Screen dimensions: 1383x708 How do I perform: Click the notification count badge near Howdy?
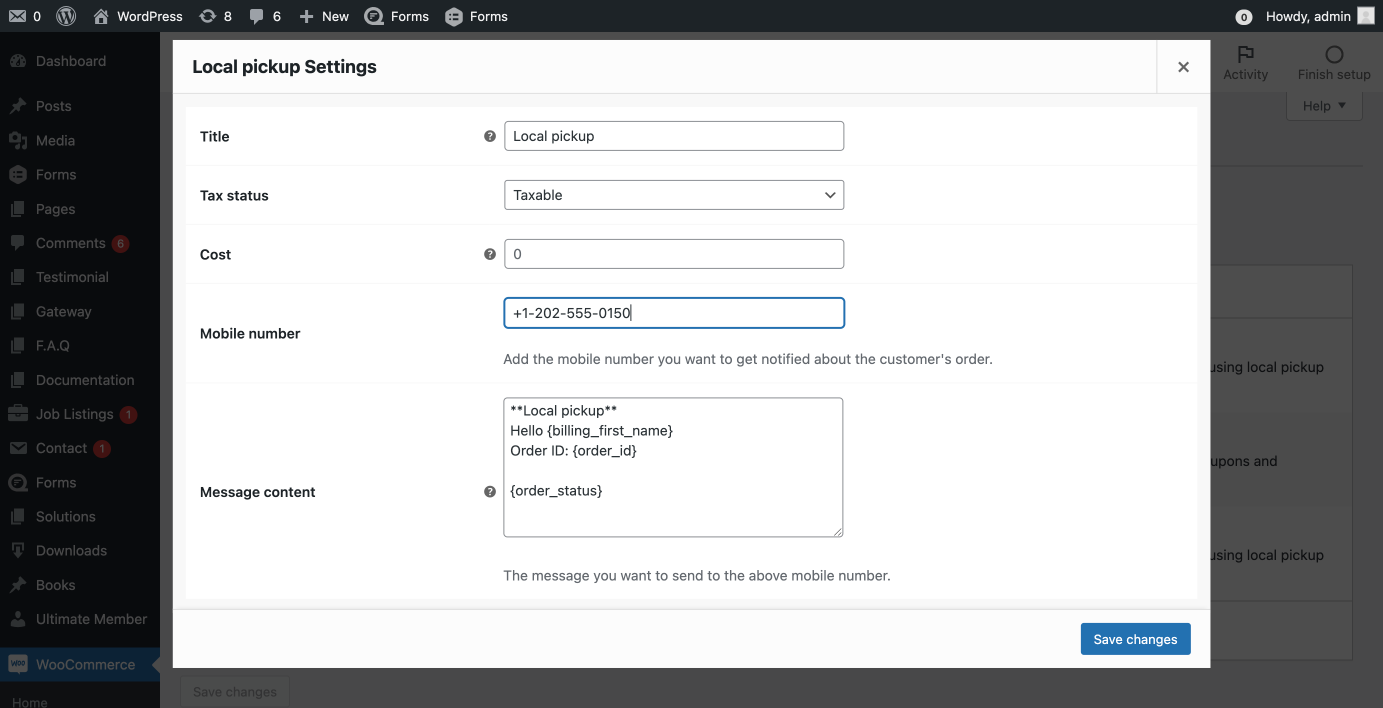click(x=1244, y=17)
